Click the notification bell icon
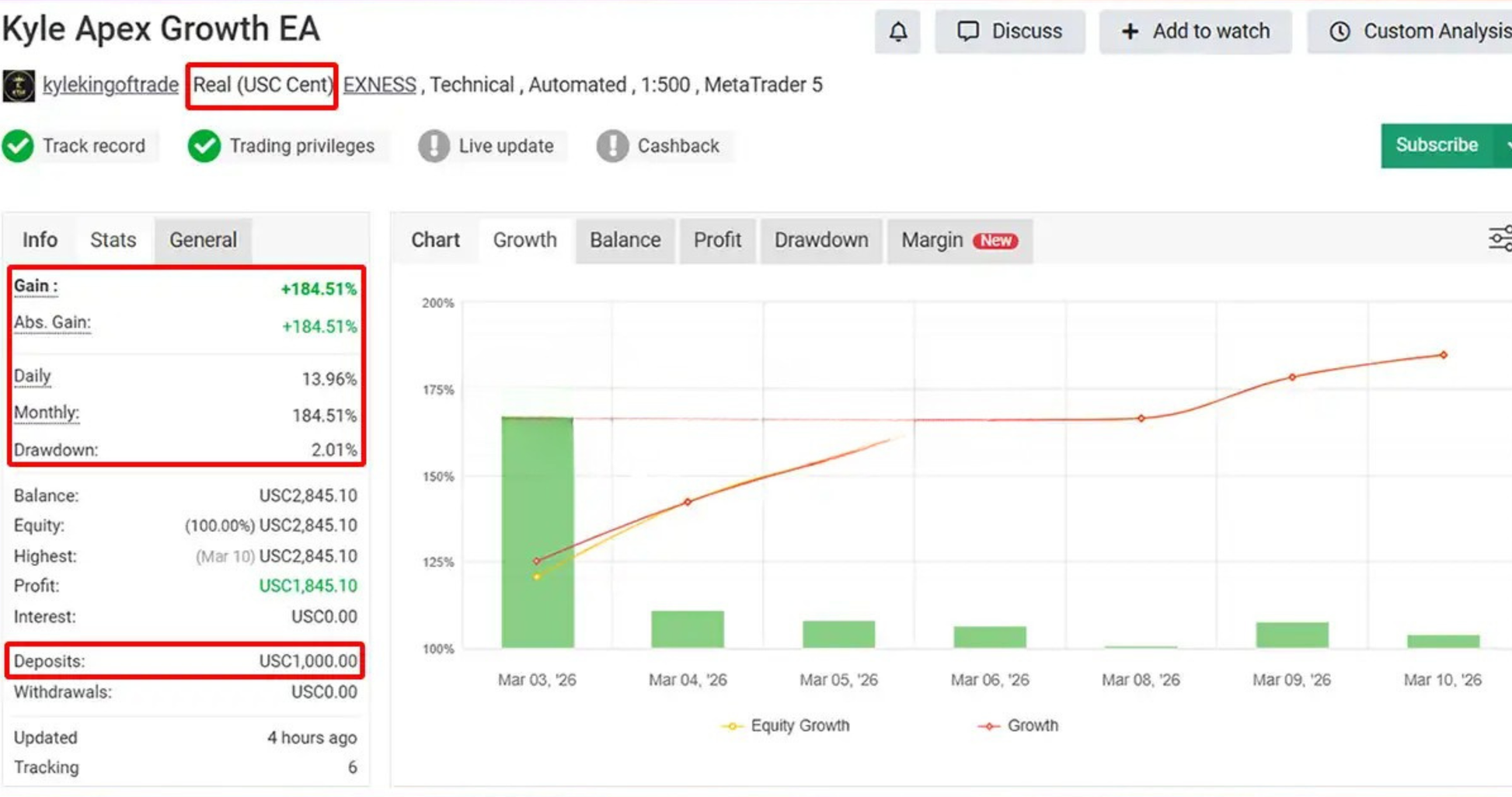The image size is (1512, 797). (x=897, y=32)
